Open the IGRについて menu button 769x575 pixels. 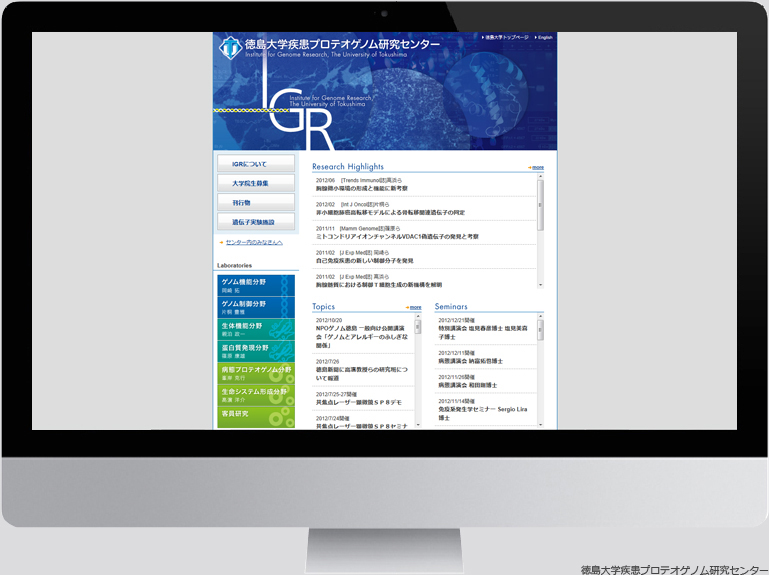(256, 164)
